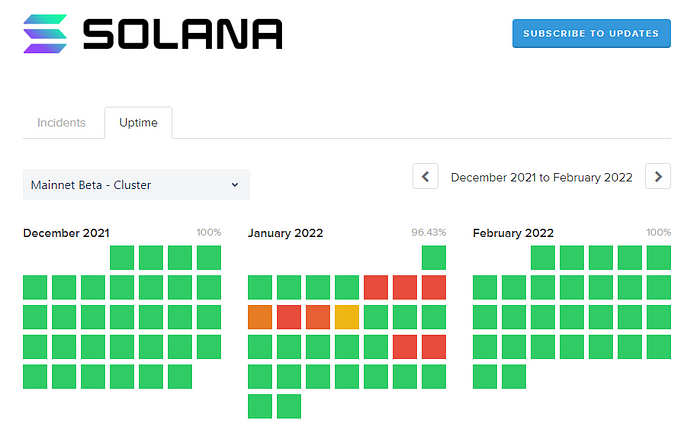Open the Mainnet Beta - Cluster dropdown
Screen dimensions: 700x433
(x=136, y=185)
